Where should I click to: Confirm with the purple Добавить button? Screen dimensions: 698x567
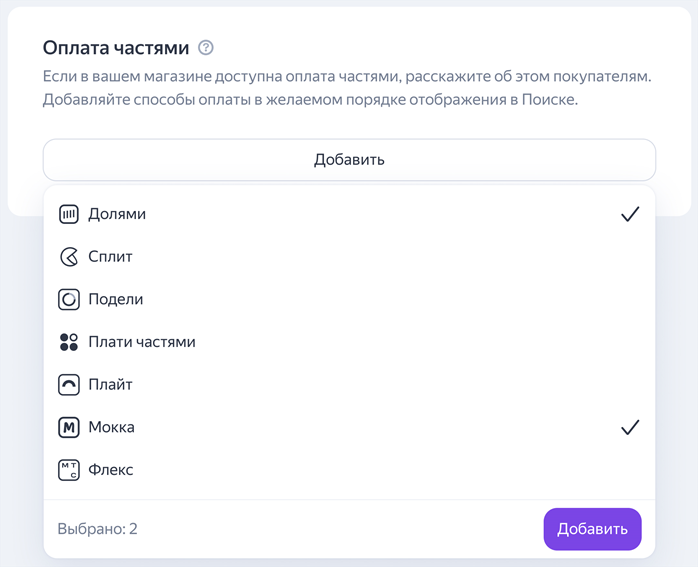(592, 529)
